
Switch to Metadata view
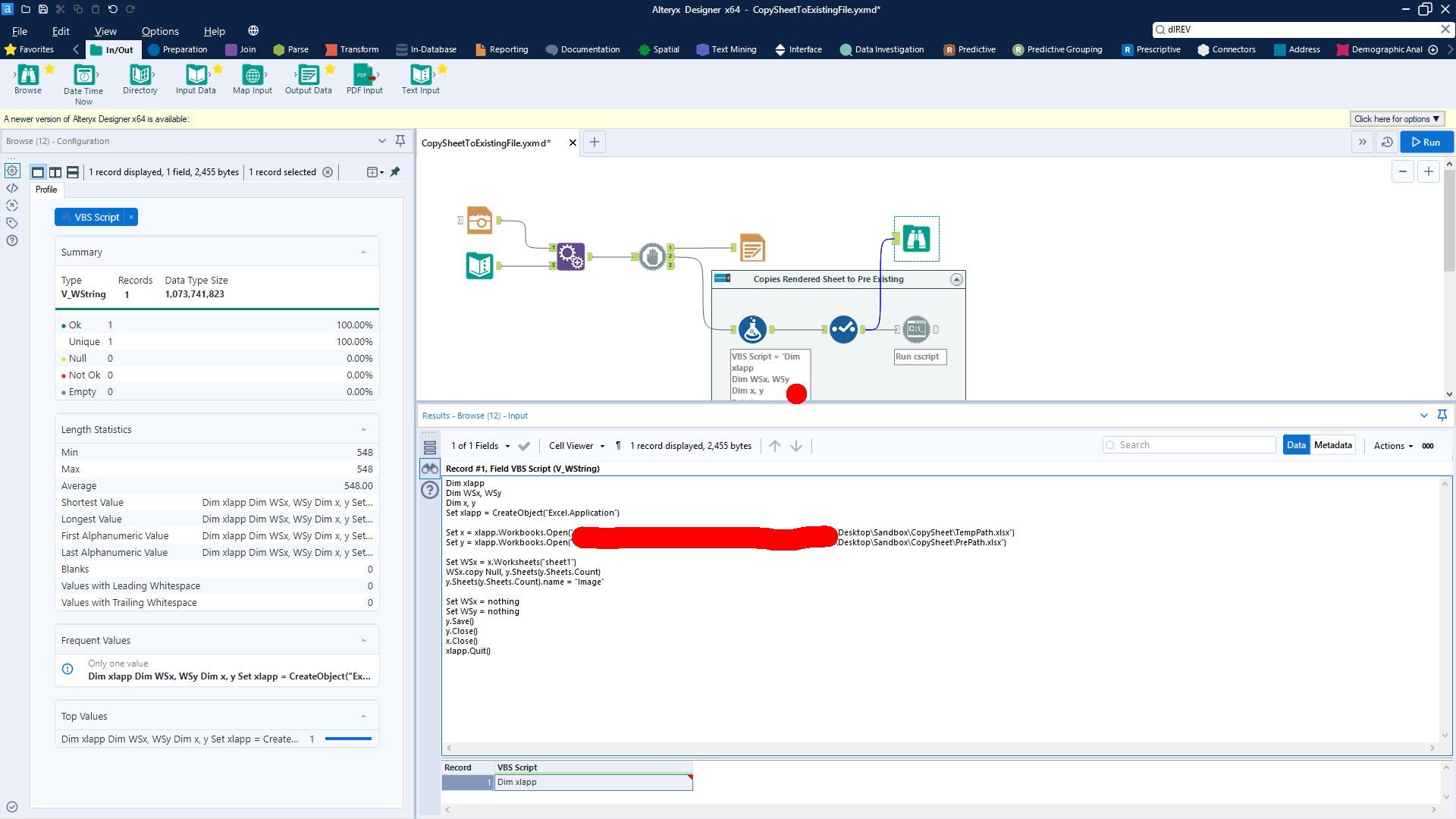[x=1332, y=445]
